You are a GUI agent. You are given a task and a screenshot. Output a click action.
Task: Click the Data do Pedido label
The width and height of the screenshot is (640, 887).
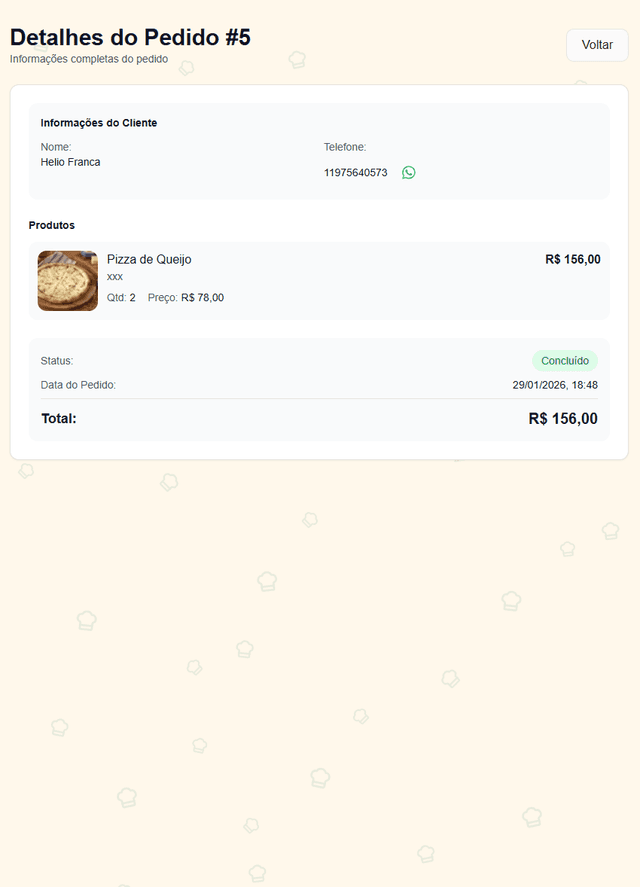click(x=78, y=385)
